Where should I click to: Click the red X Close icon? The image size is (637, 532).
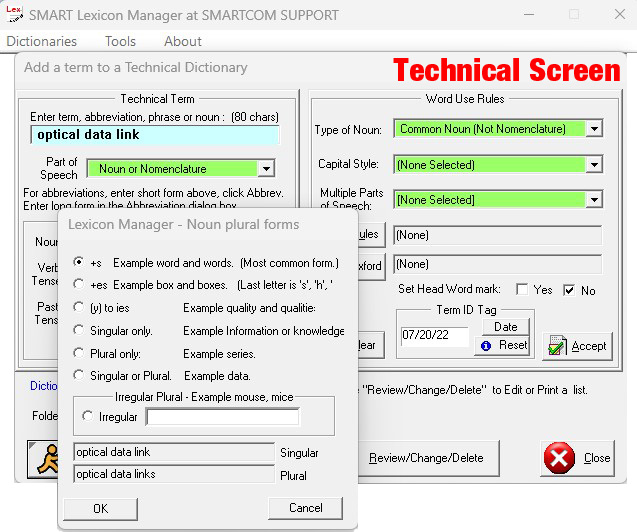click(559, 458)
